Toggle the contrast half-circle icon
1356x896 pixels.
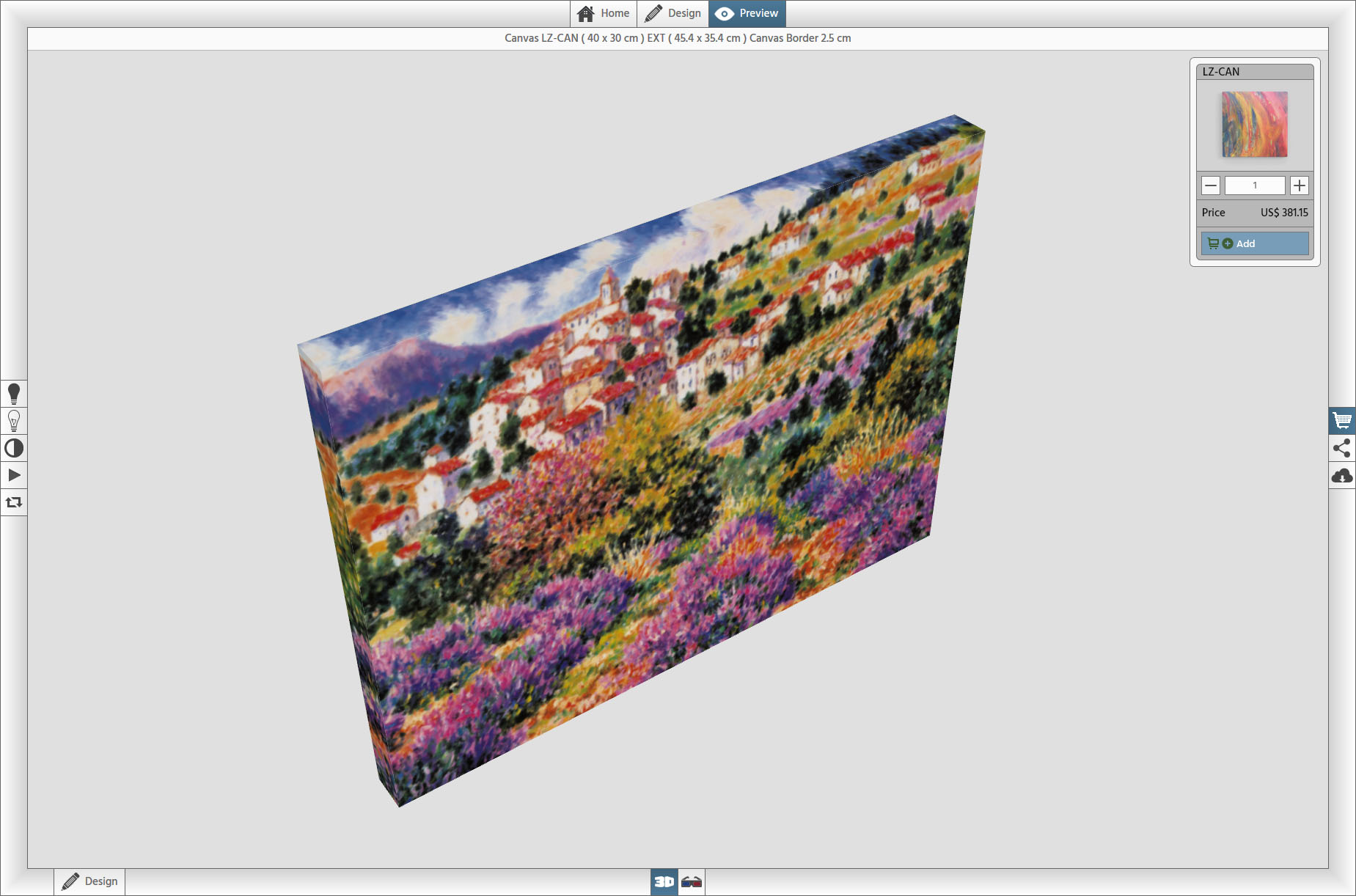pyautogui.click(x=14, y=448)
